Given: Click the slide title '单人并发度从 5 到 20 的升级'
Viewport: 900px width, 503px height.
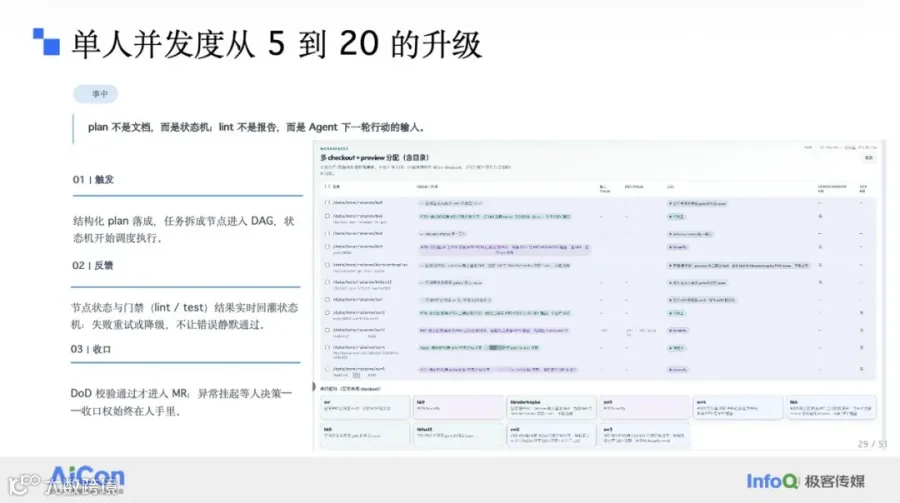Looking at the screenshot, I should [276, 44].
